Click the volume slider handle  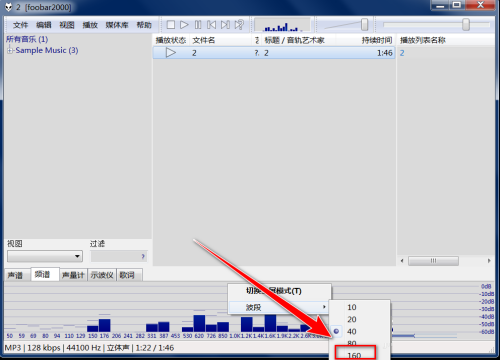364,25
